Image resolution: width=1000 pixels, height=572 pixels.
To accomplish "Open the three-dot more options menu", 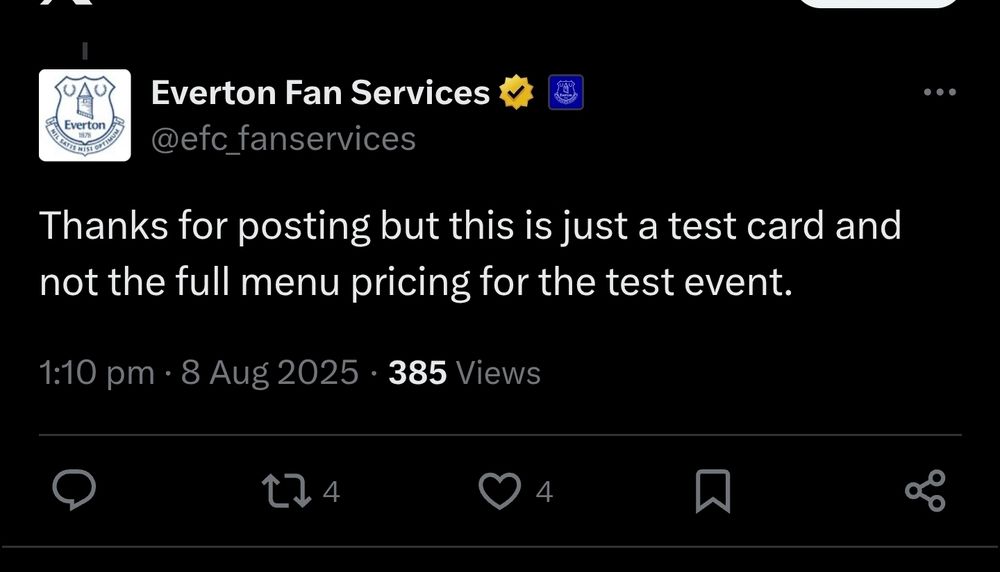I will 939,92.
